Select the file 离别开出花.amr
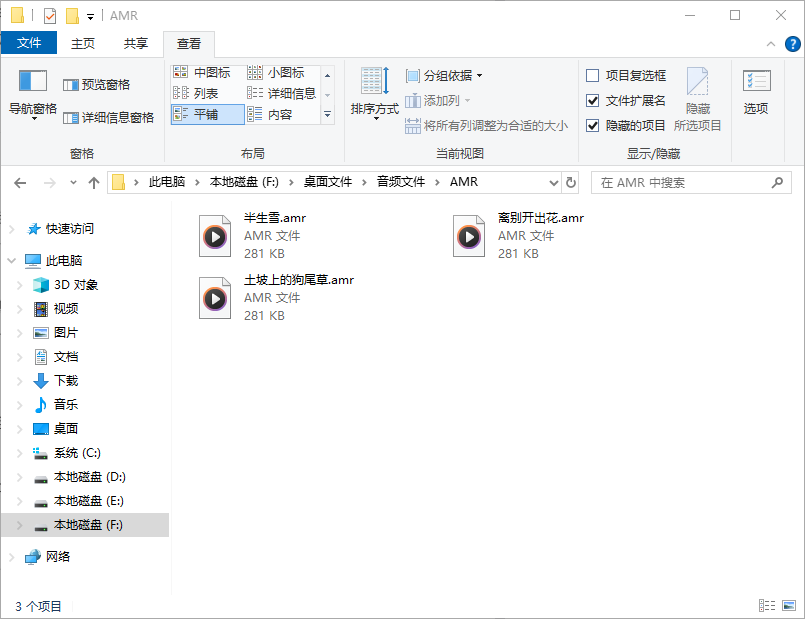 point(519,236)
